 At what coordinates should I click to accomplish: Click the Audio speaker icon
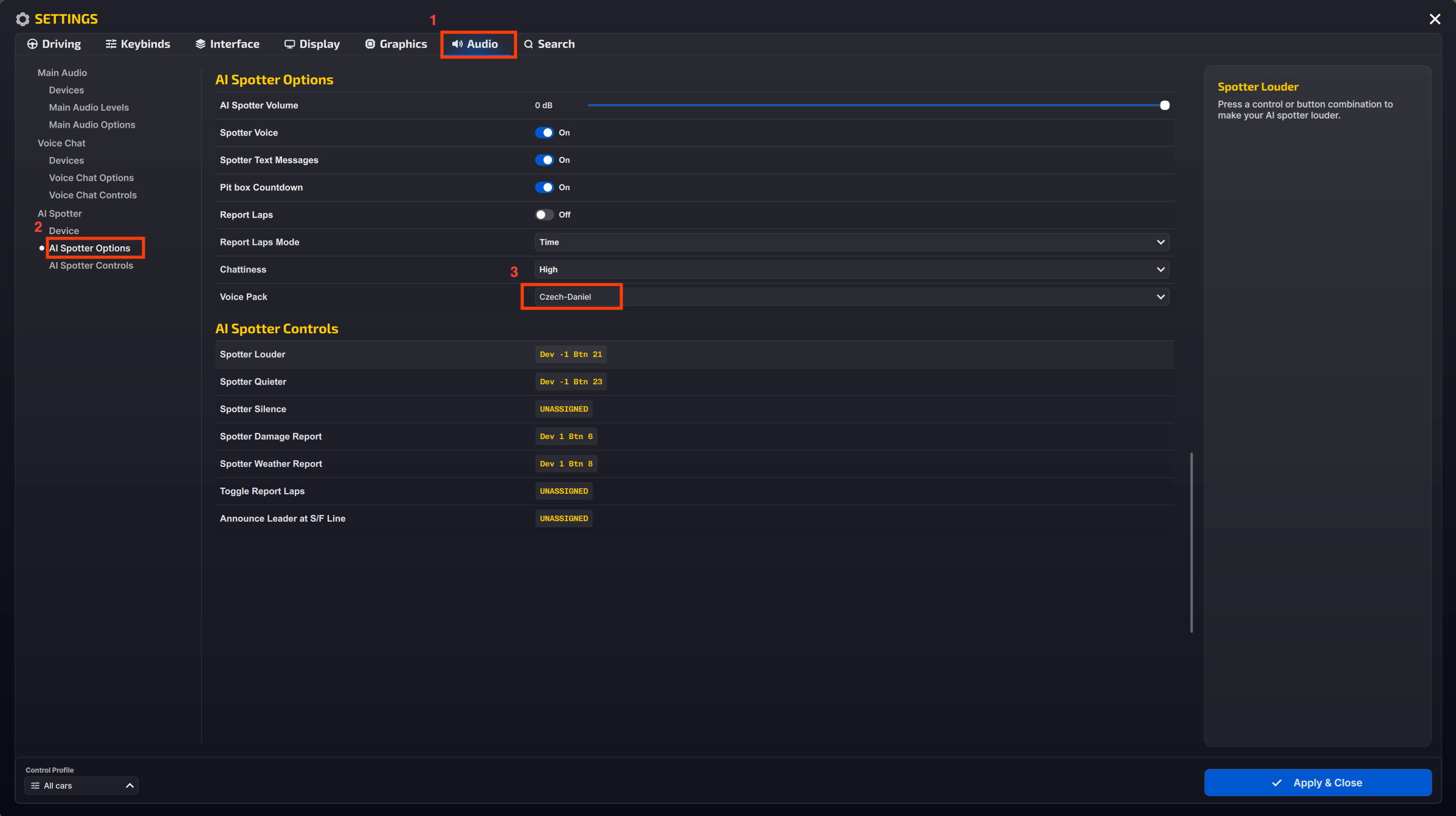click(457, 44)
